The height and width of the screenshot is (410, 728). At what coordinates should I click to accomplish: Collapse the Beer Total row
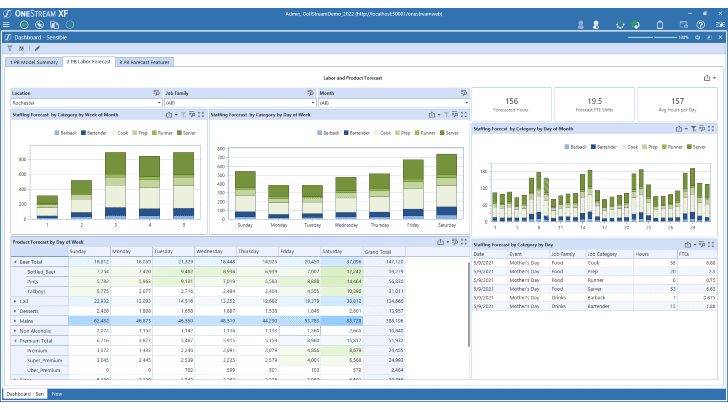15,261
